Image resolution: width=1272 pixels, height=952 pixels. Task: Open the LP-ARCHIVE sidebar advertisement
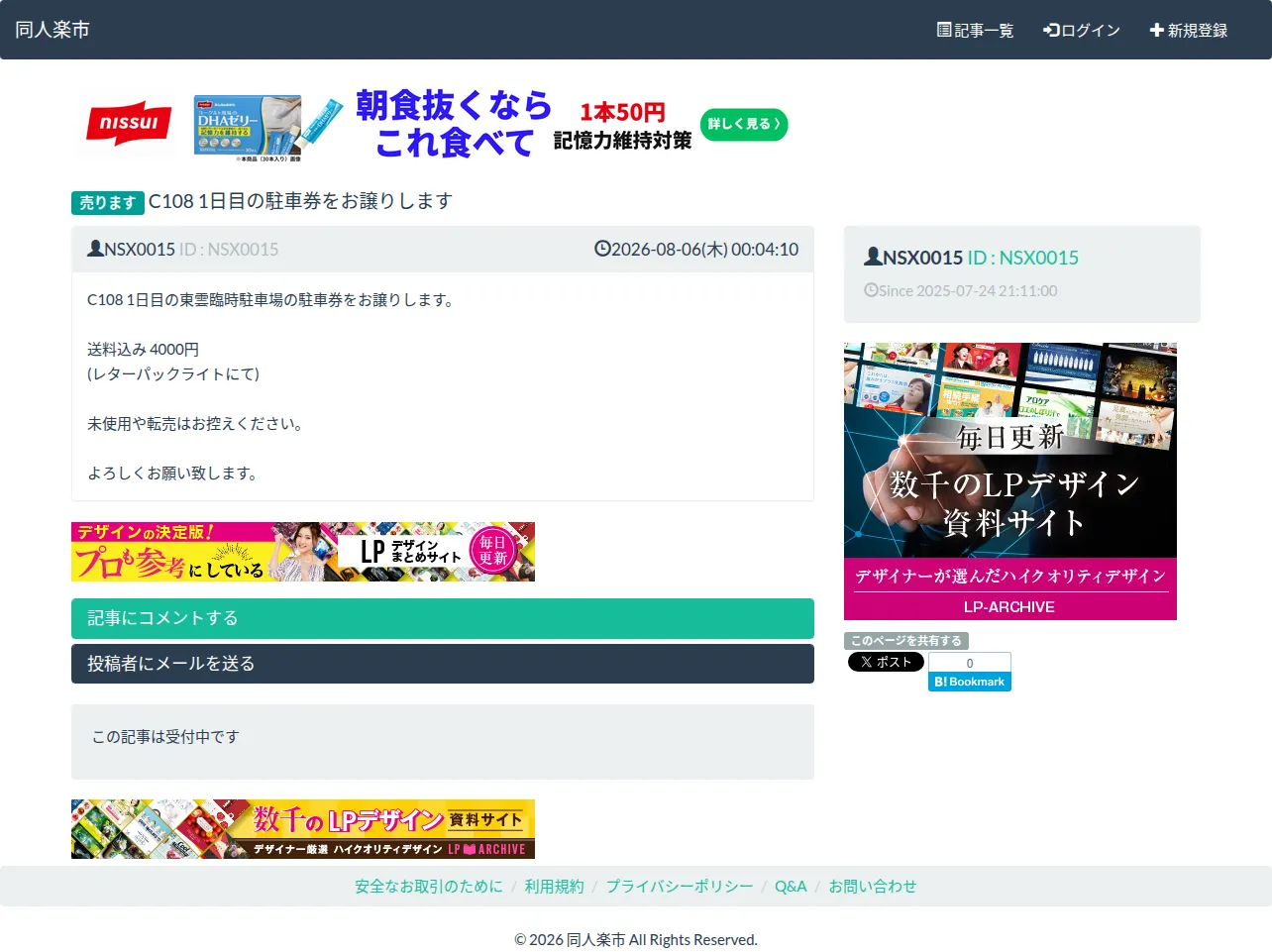[1010, 481]
